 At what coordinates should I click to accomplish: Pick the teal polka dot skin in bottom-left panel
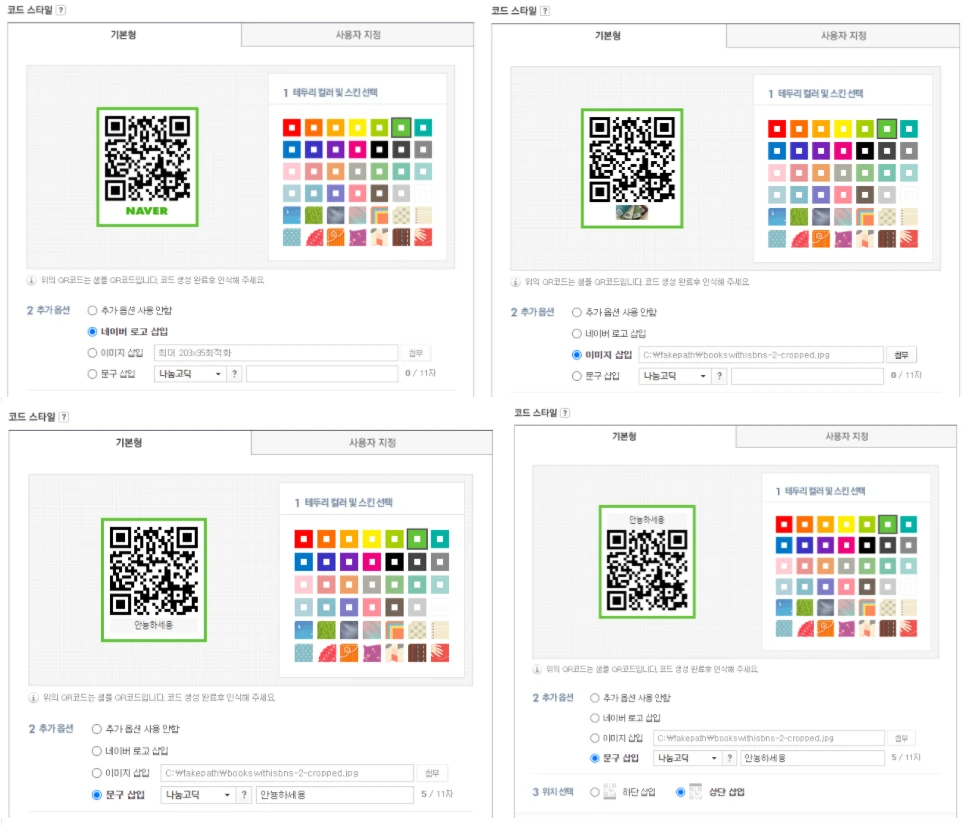tap(303, 653)
